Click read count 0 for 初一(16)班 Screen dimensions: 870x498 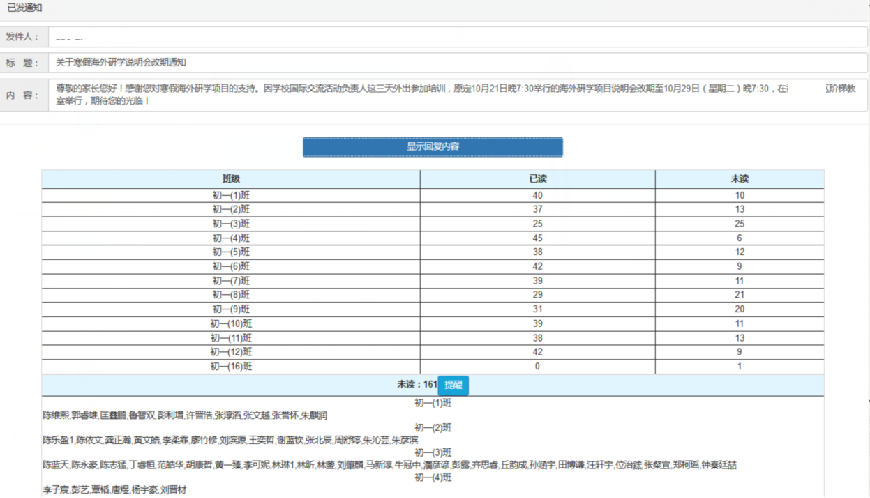(x=537, y=367)
